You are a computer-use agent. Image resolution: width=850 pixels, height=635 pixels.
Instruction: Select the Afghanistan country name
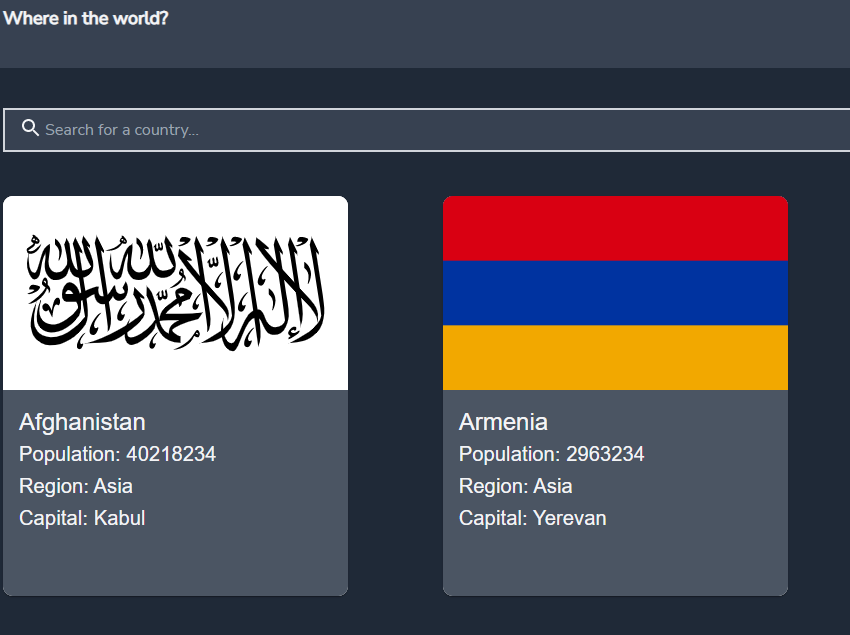pos(82,422)
